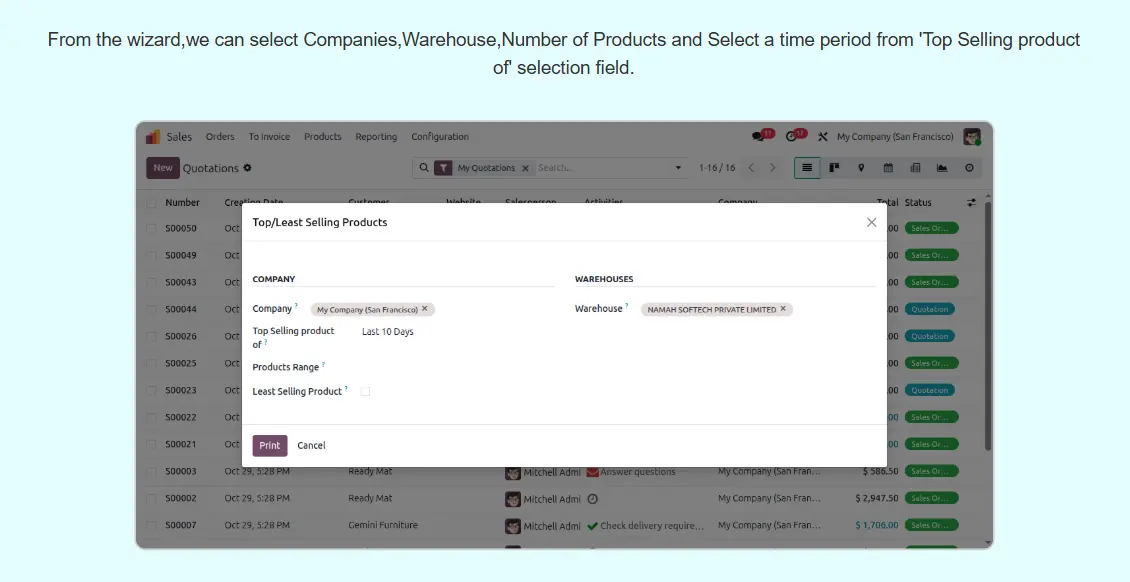Click the Print button
The height and width of the screenshot is (582, 1130).
click(270, 446)
